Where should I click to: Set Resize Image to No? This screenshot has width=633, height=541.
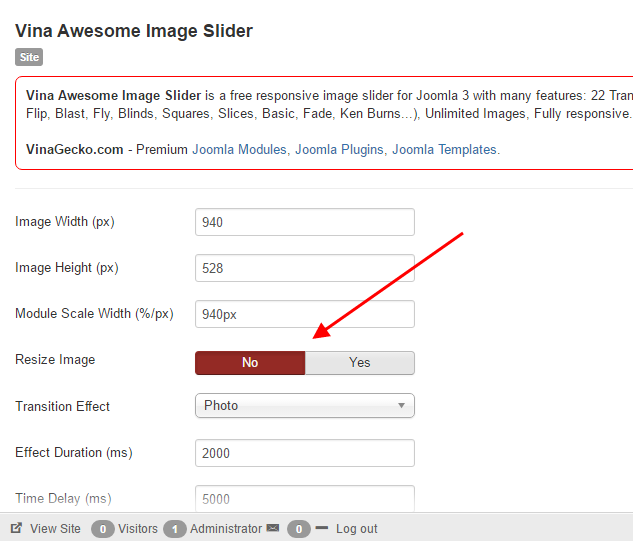point(250,362)
